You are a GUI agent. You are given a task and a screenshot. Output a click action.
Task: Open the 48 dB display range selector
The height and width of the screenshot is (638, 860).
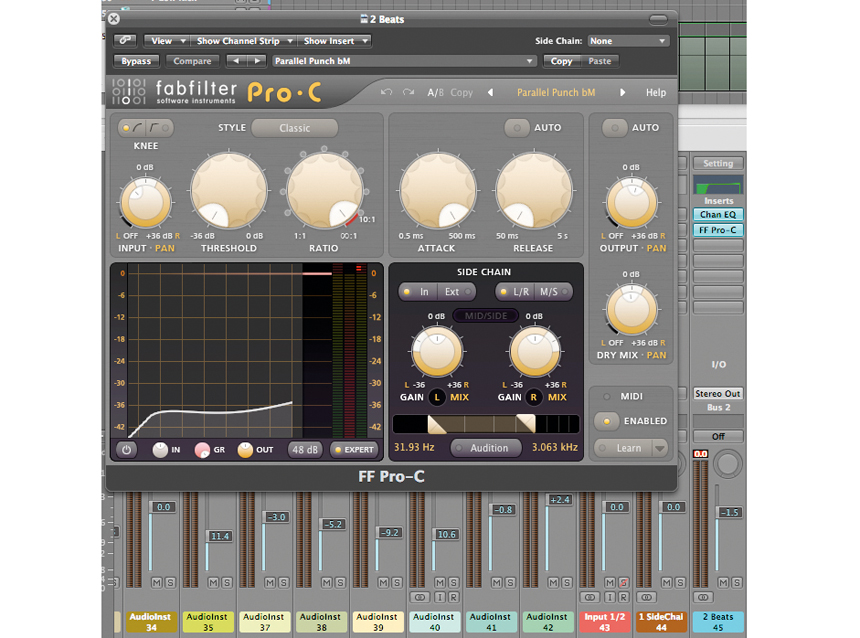(305, 450)
